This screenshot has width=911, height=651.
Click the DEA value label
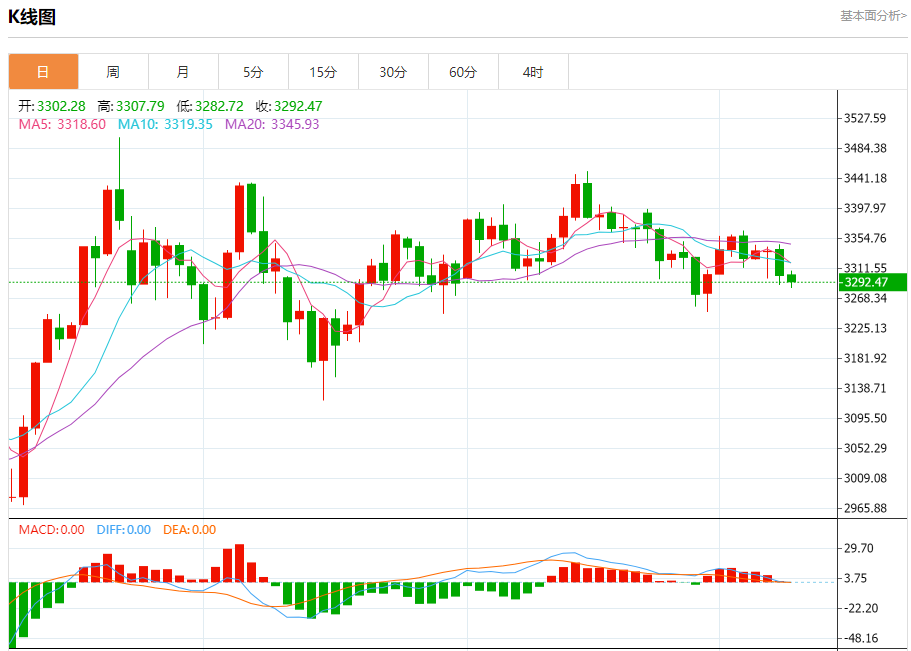189,530
